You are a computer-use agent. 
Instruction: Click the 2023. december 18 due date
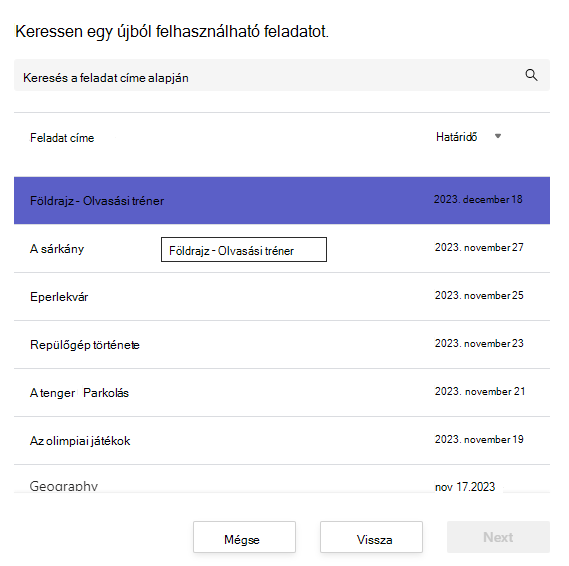coord(478,199)
